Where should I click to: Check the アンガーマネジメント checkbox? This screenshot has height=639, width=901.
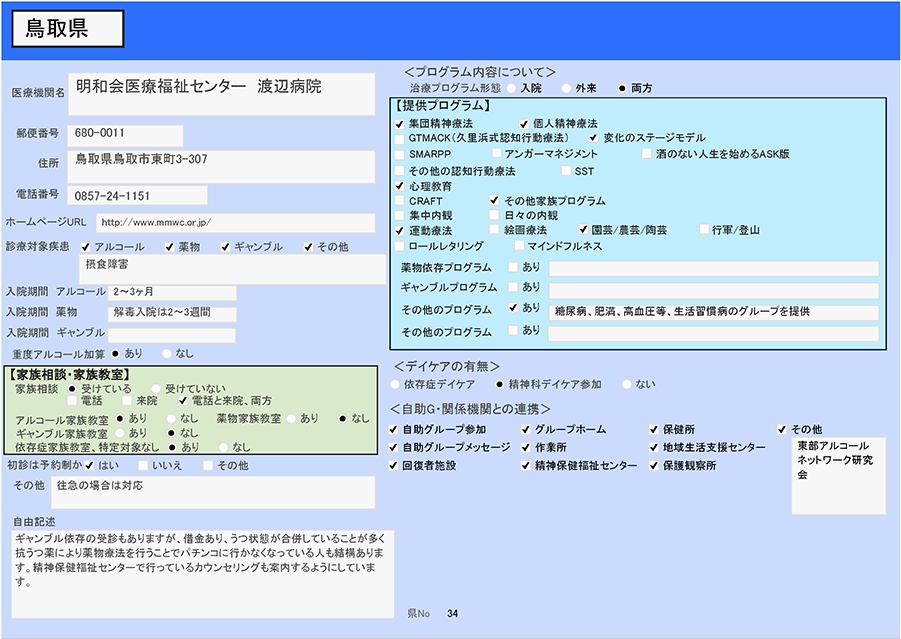pos(496,154)
